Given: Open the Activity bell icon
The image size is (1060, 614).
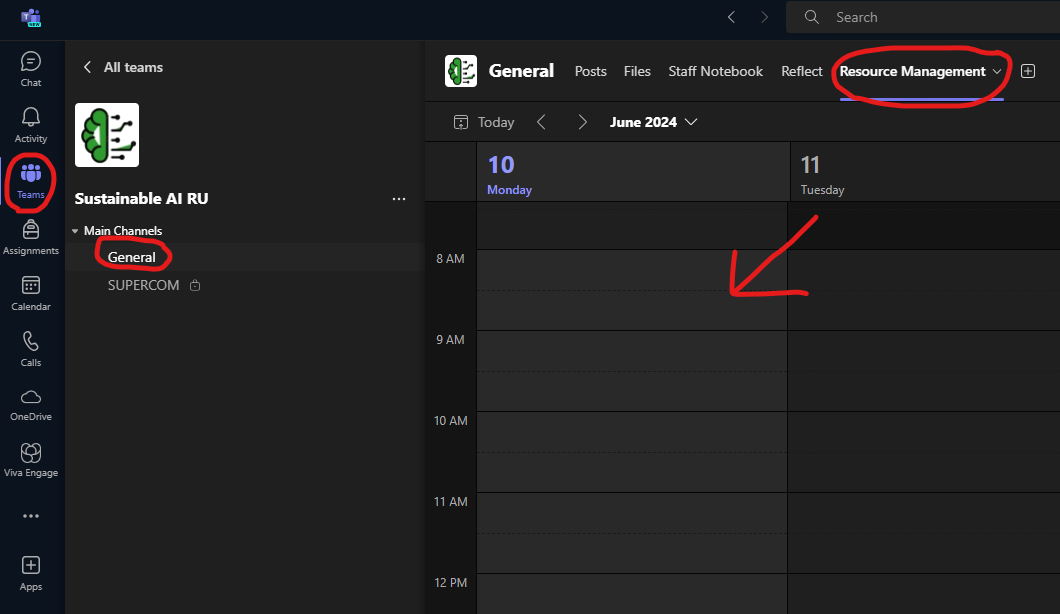Looking at the screenshot, I should pos(31,125).
